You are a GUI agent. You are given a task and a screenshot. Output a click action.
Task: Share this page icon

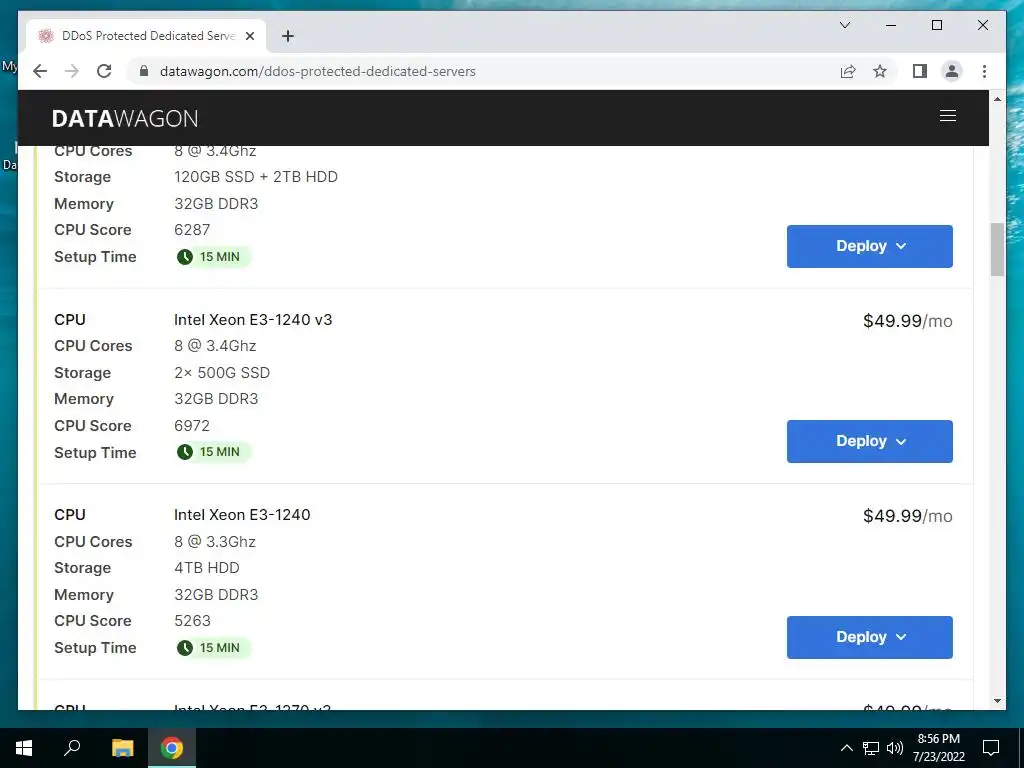(x=848, y=71)
